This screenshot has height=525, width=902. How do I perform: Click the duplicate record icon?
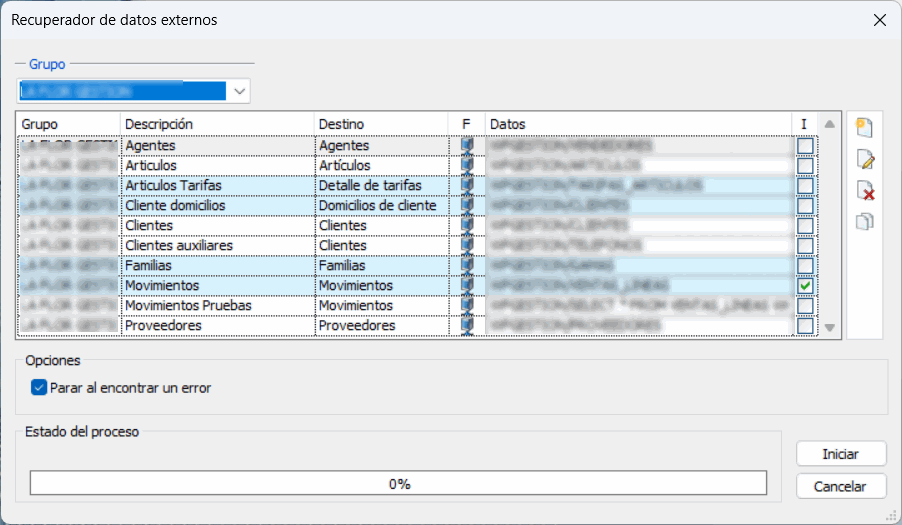pos(864,221)
